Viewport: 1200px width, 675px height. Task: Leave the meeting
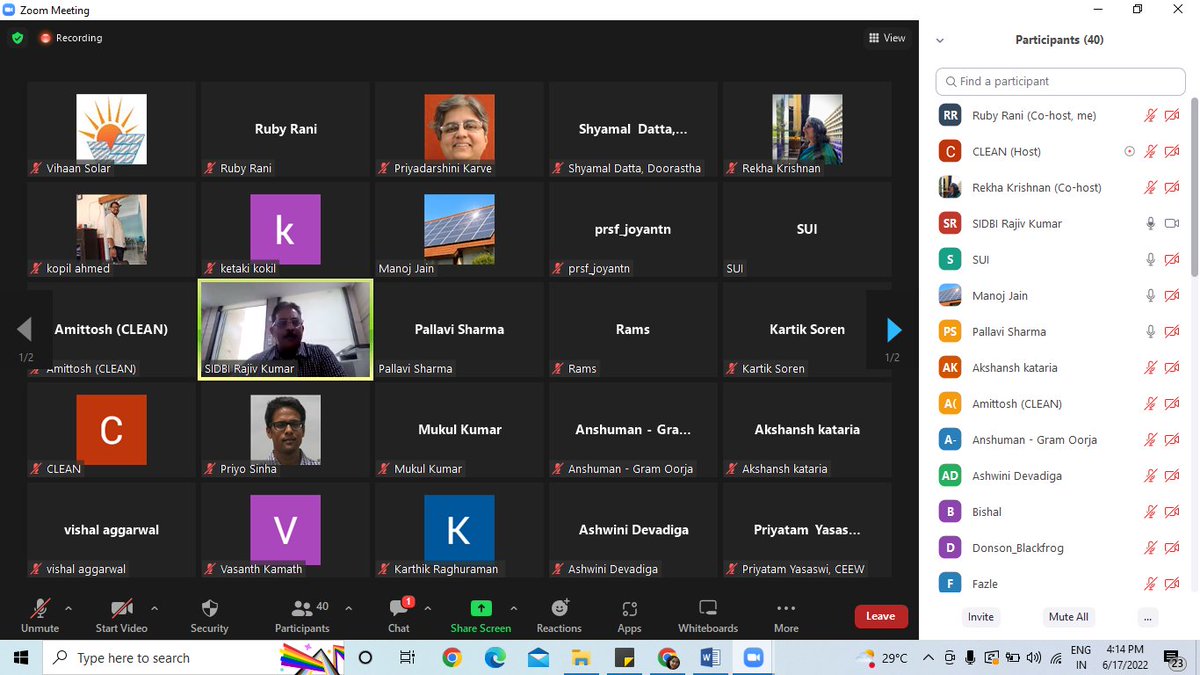pyautogui.click(x=881, y=616)
